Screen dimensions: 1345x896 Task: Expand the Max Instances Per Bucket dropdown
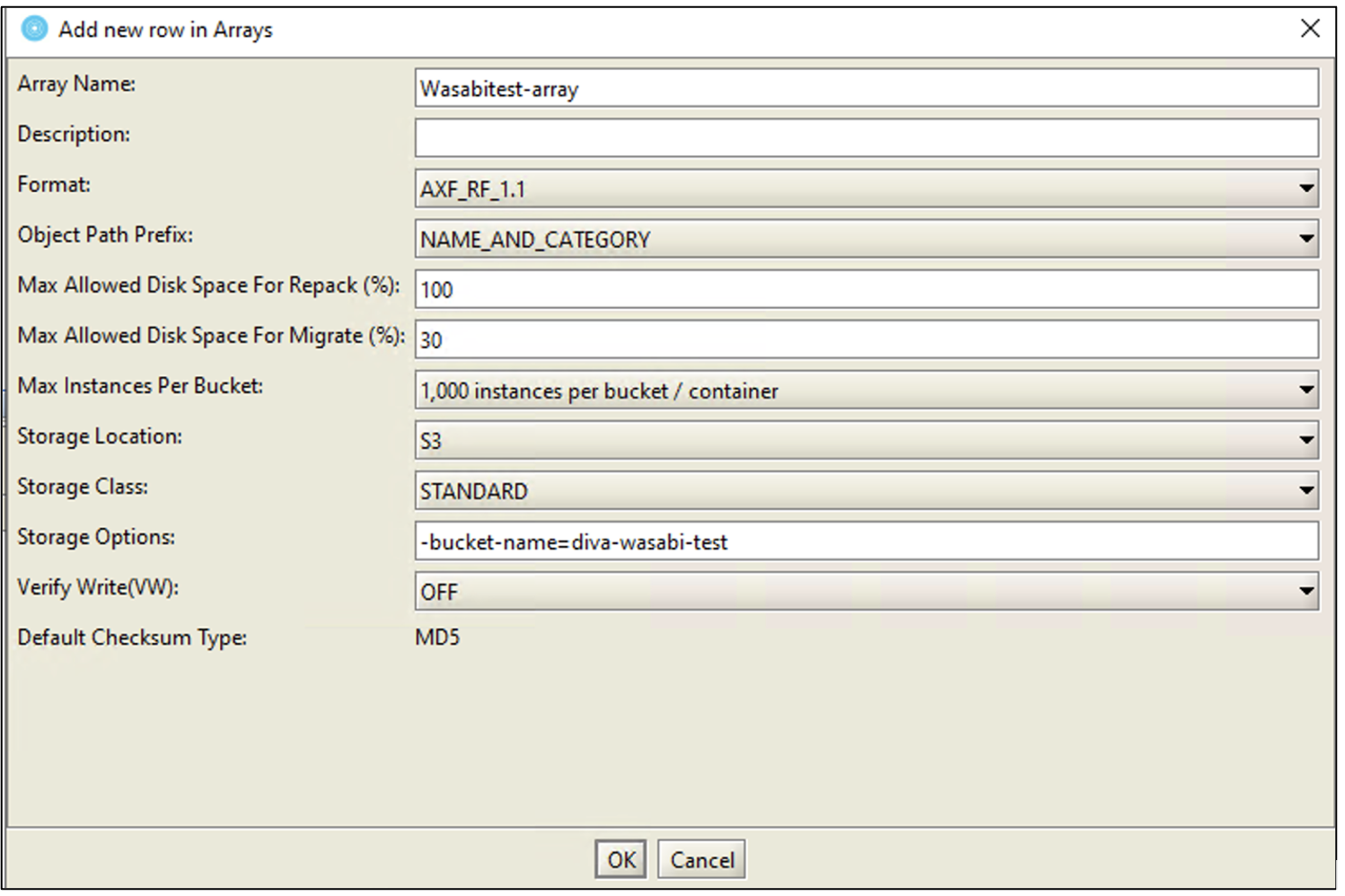[866, 390]
